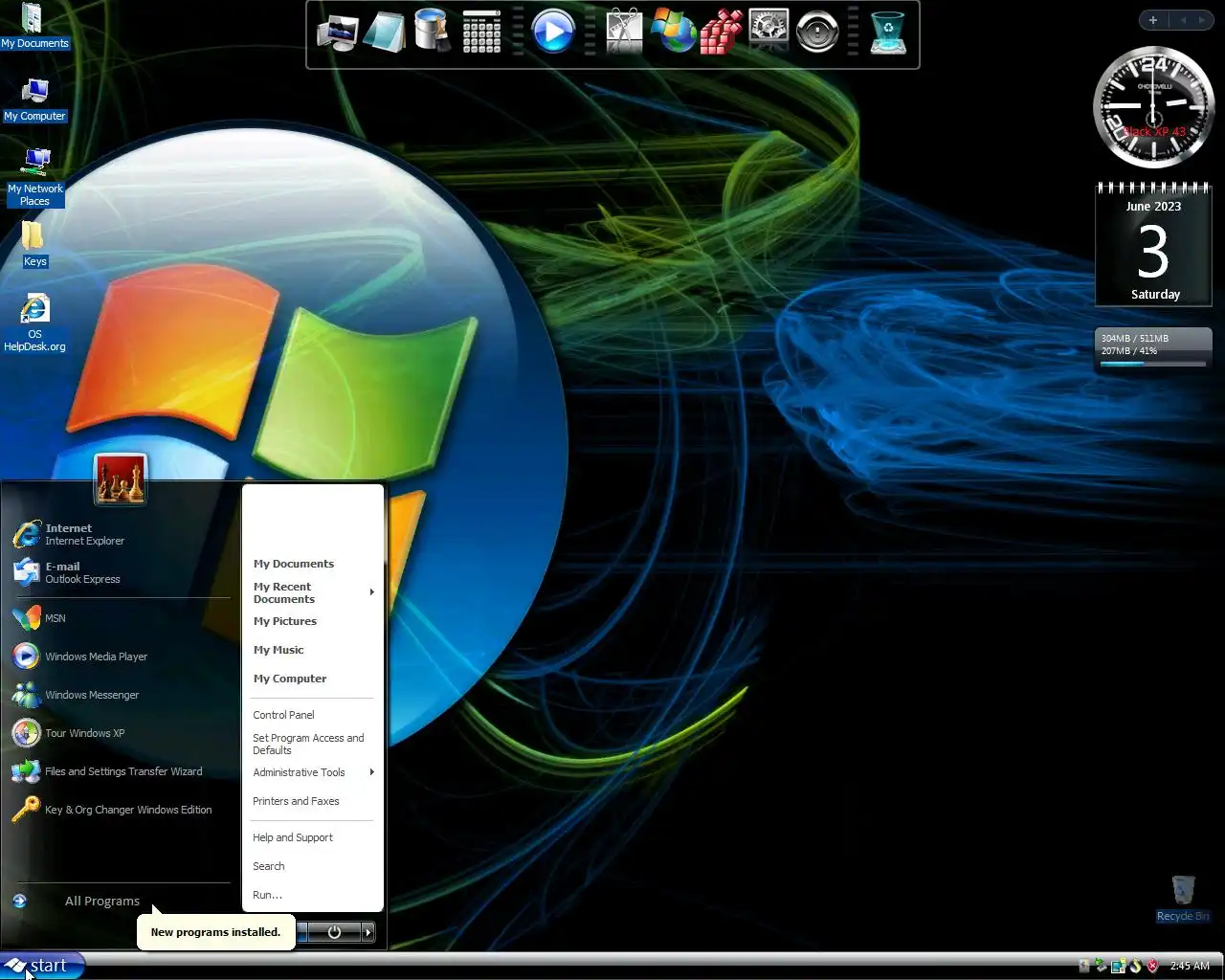The width and height of the screenshot is (1225, 980).
Task: Open My Music from the Start menu
Action: pyautogui.click(x=278, y=650)
